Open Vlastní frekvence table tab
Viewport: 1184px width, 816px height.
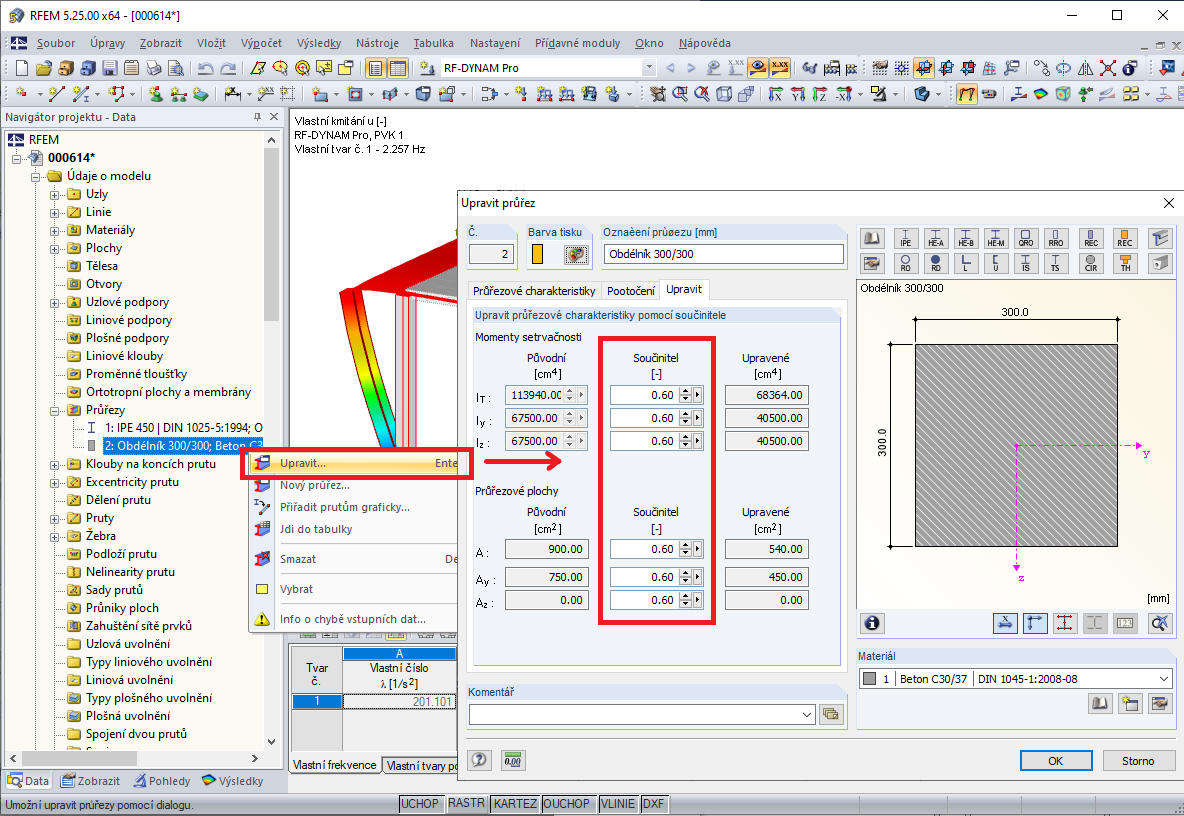click(x=335, y=765)
